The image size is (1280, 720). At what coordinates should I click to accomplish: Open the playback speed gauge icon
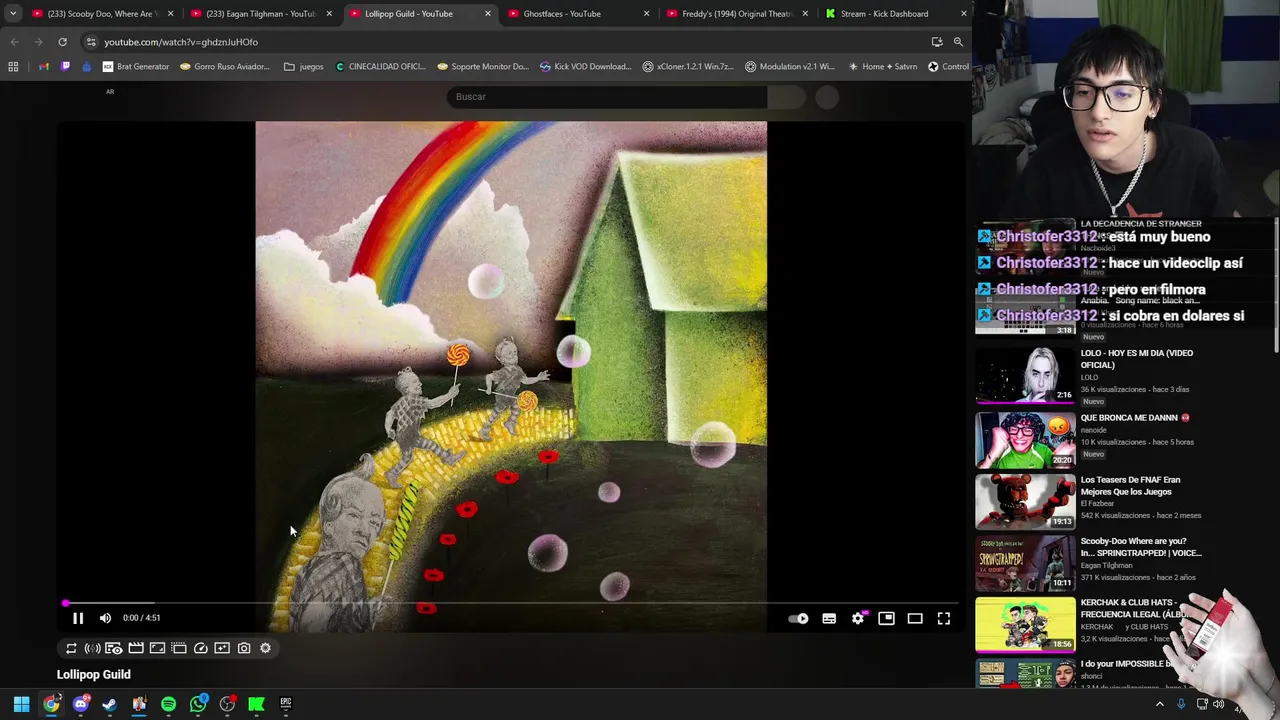[x=201, y=648]
